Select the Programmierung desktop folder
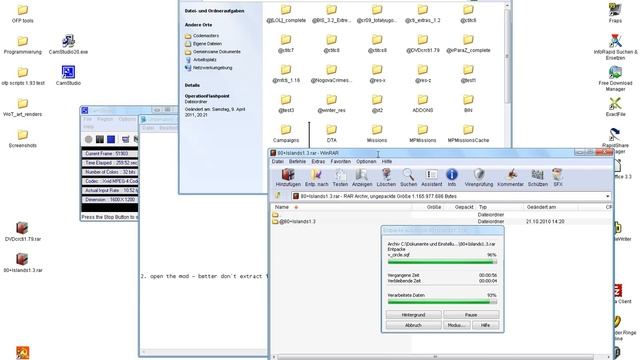Image resolution: width=640 pixels, height=360 pixels. 22,44
